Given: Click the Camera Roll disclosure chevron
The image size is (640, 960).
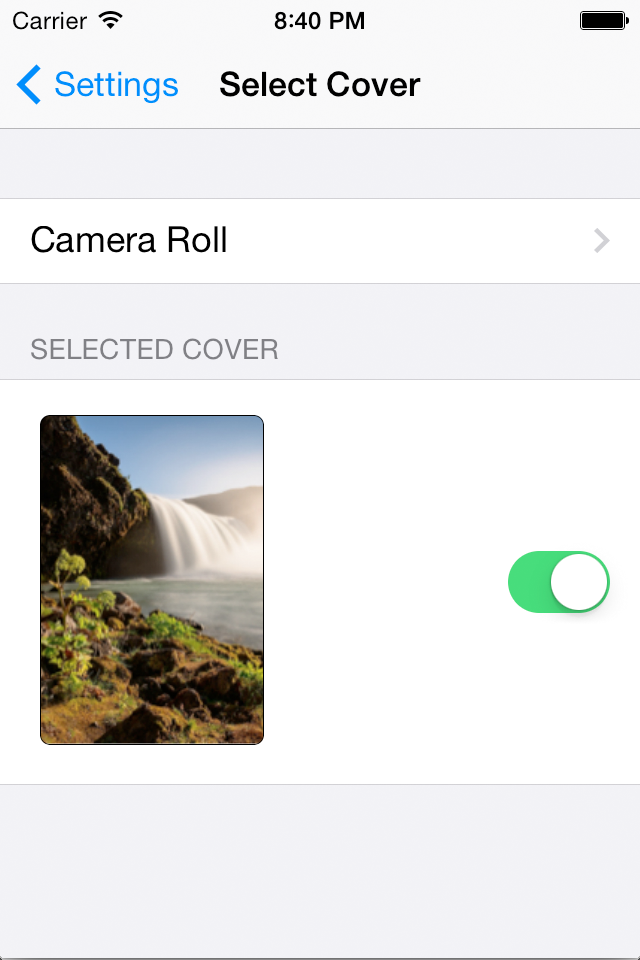Looking at the screenshot, I should pyautogui.click(x=602, y=241).
